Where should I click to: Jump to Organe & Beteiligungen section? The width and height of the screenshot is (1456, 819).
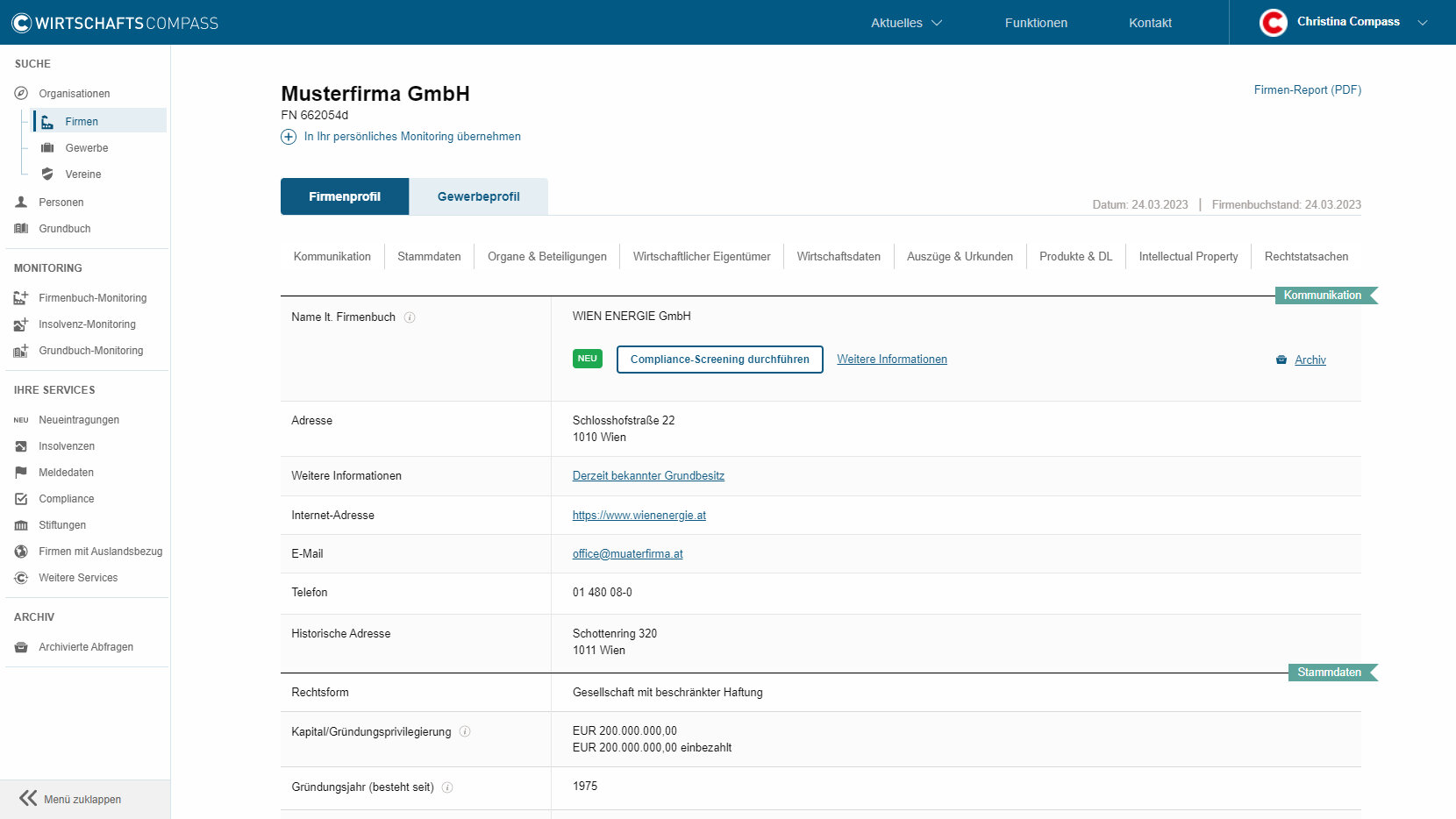tap(547, 257)
